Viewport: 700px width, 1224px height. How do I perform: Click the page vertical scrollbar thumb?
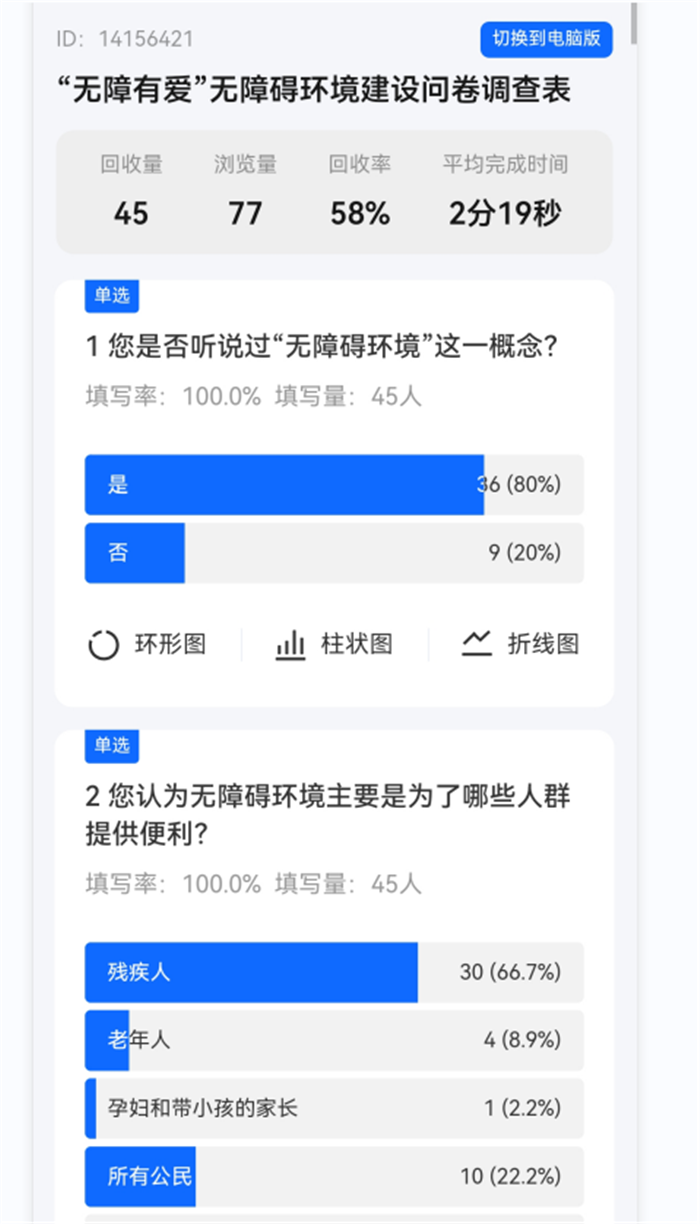click(634, 23)
